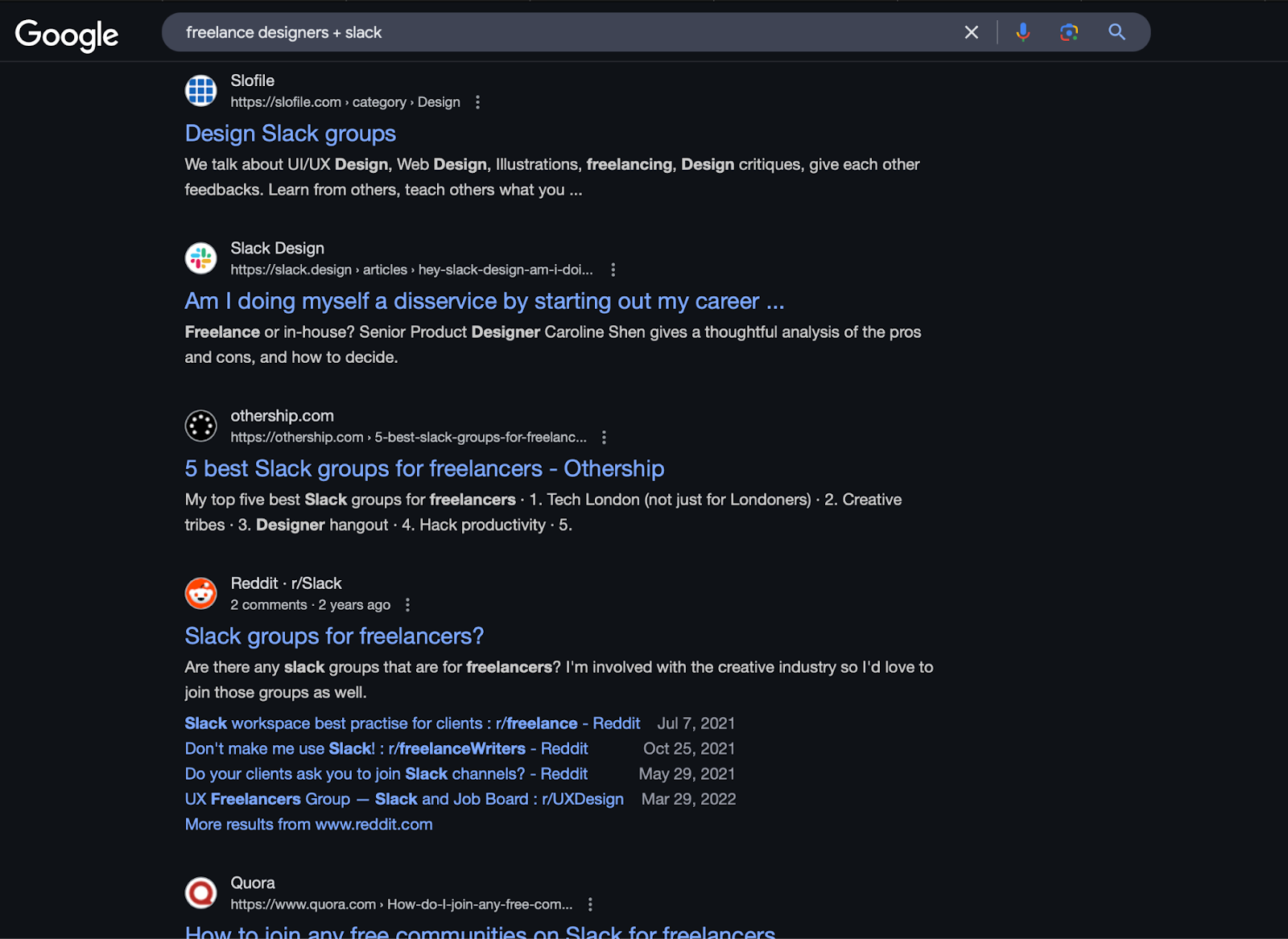The image size is (1288, 939).
Task: Click the 'Slack Design' site name
Action: pyautogui.click(x=278, y=248)
